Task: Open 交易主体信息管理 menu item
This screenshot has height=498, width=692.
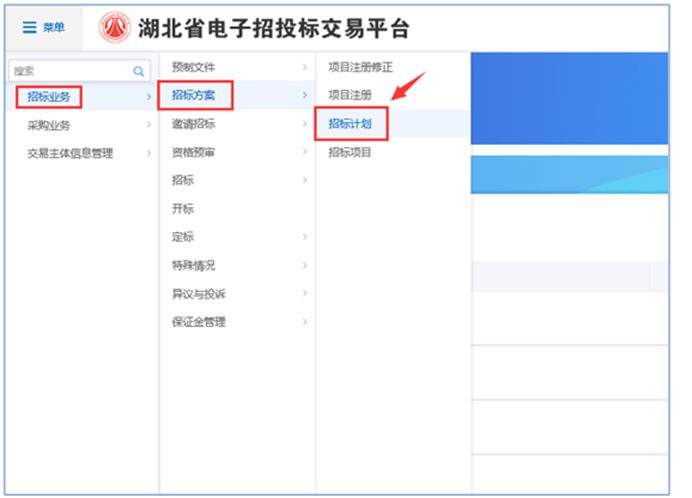Action: point(70,153)
